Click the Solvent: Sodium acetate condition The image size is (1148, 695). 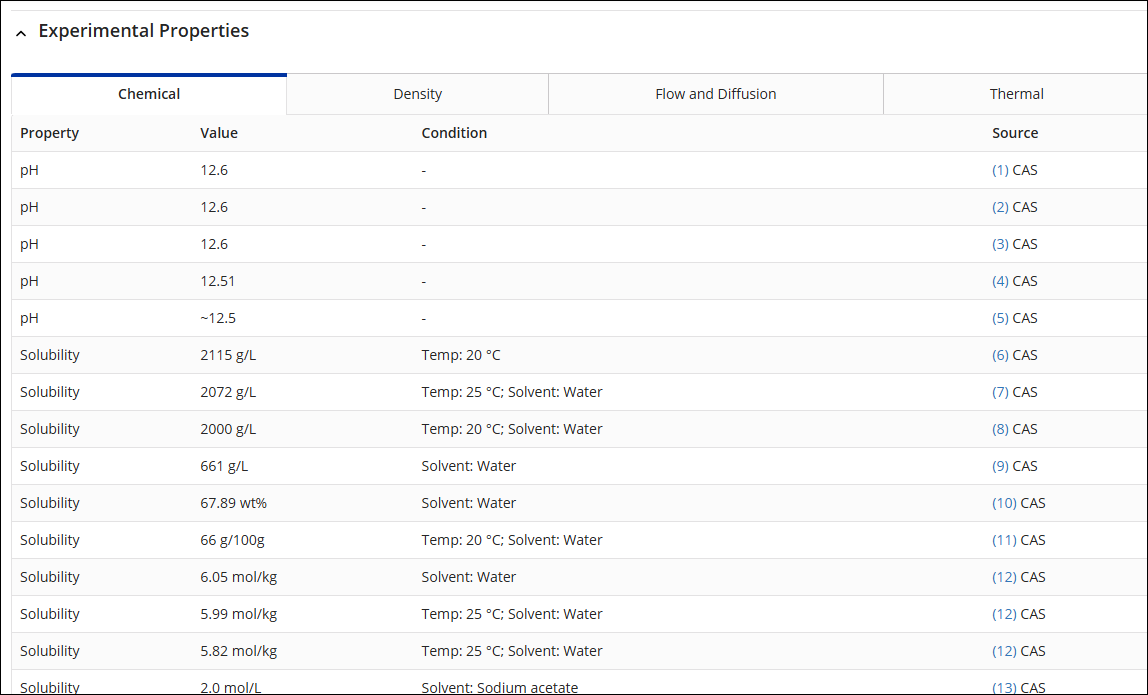point(499,687)
